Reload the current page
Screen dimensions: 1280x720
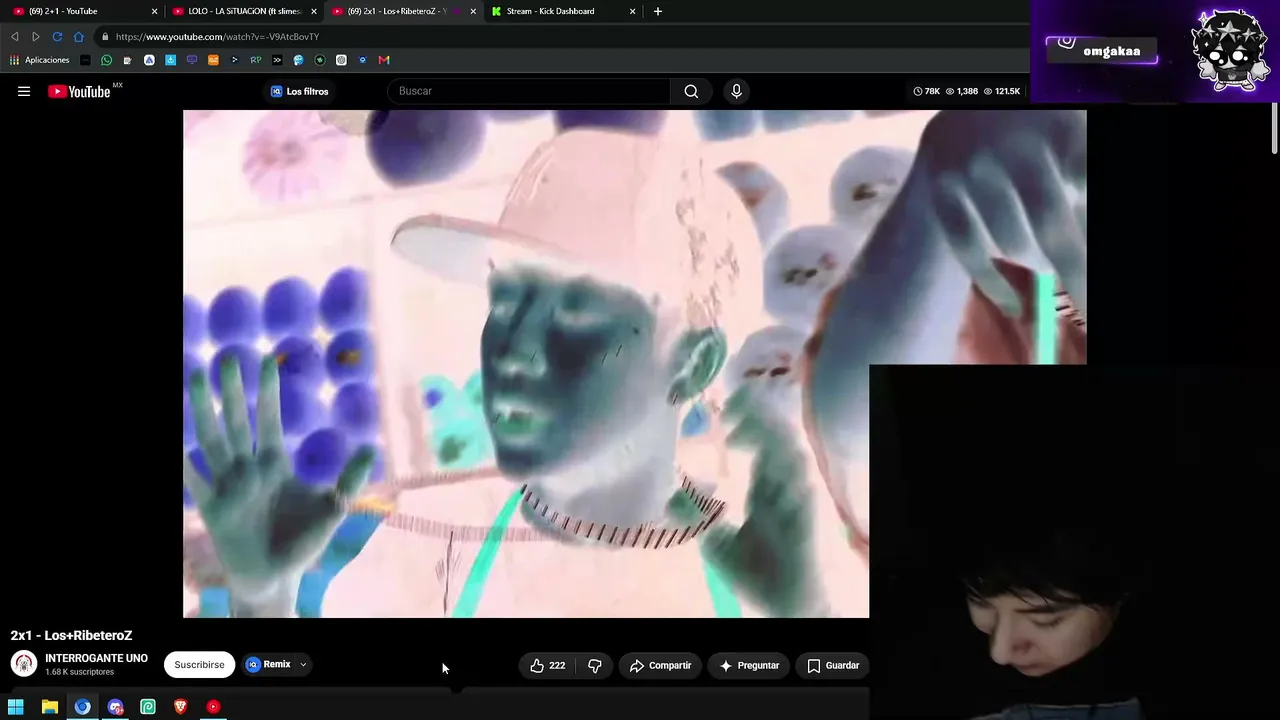click(x=57, y=37)
